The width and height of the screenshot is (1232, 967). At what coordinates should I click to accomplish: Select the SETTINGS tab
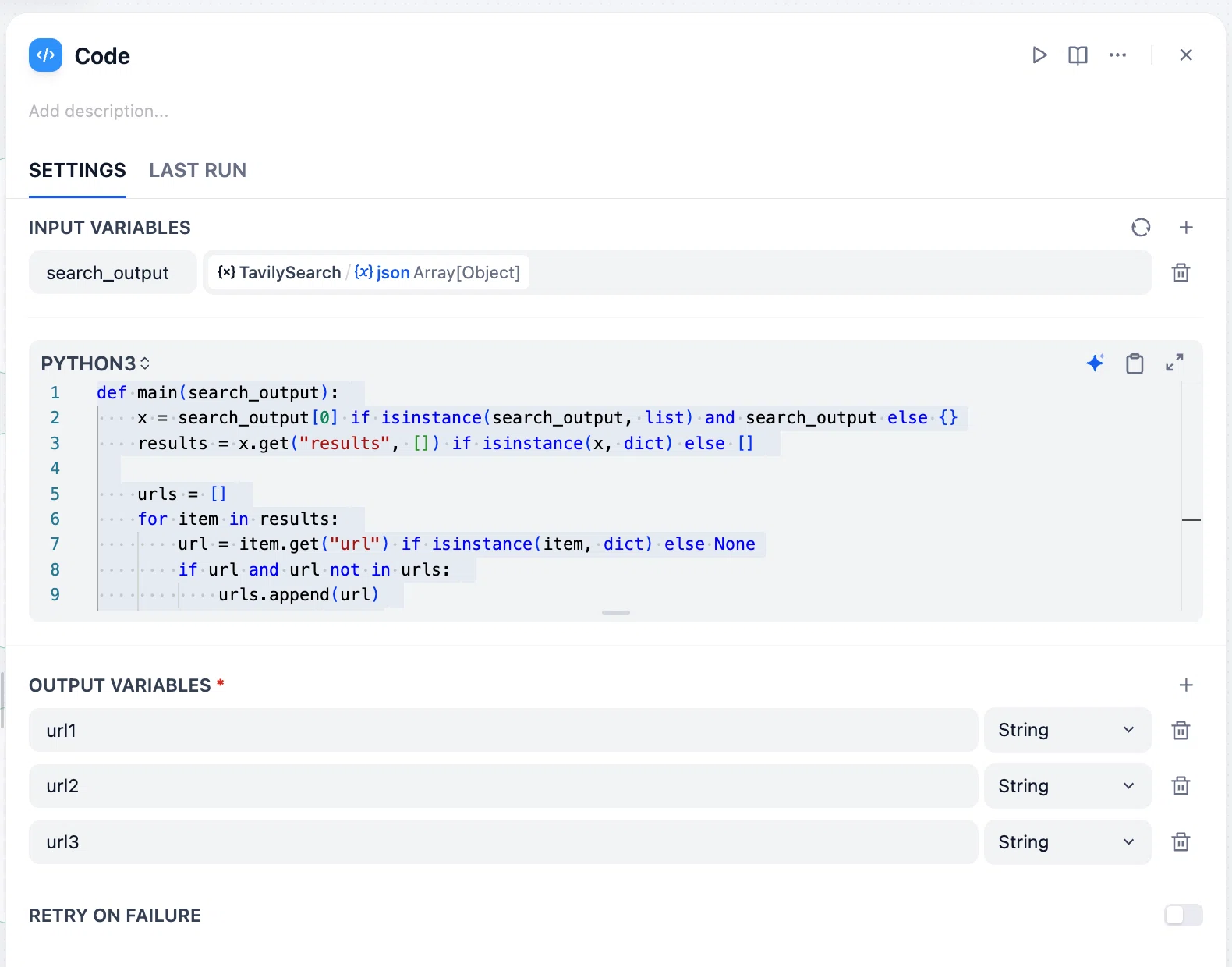point(77,170)
